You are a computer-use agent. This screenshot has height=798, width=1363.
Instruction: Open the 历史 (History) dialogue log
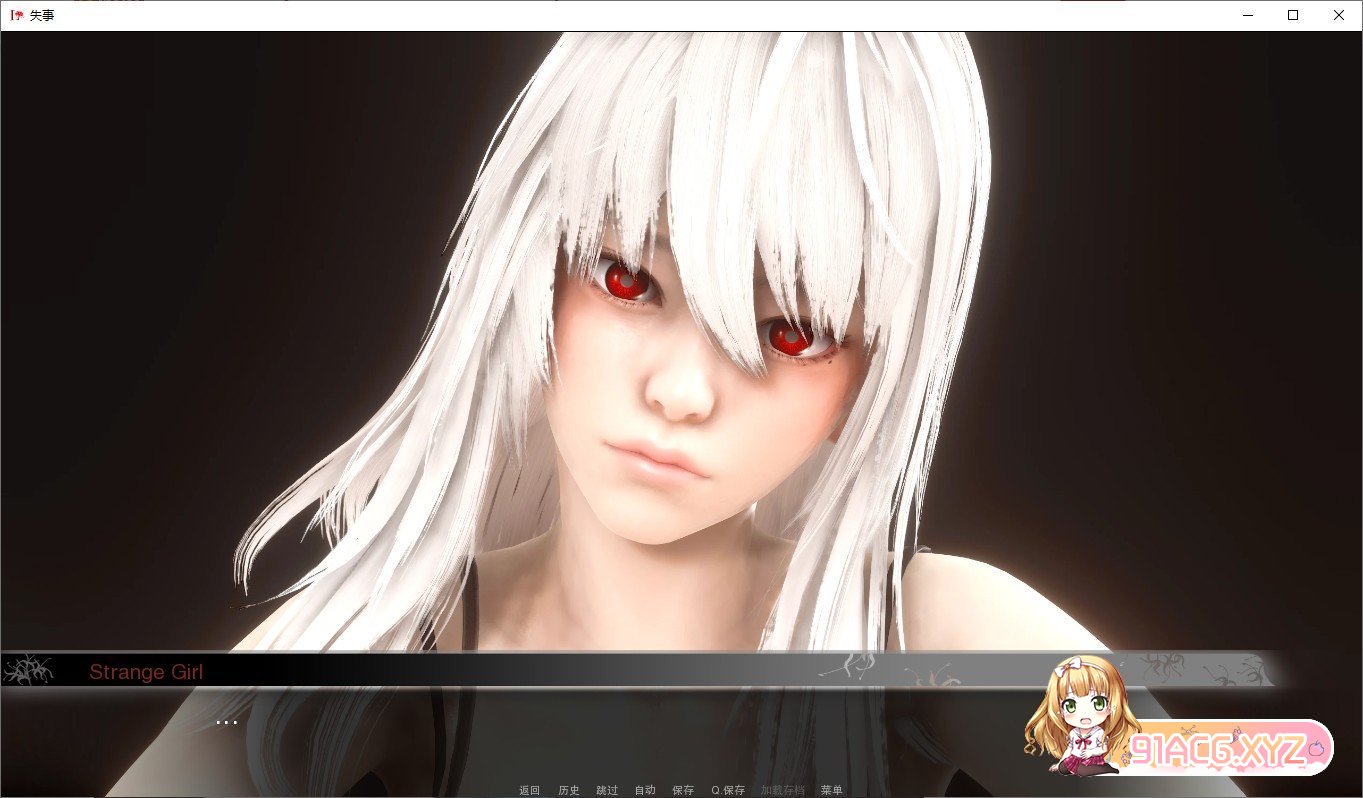[x=568, y=790]
